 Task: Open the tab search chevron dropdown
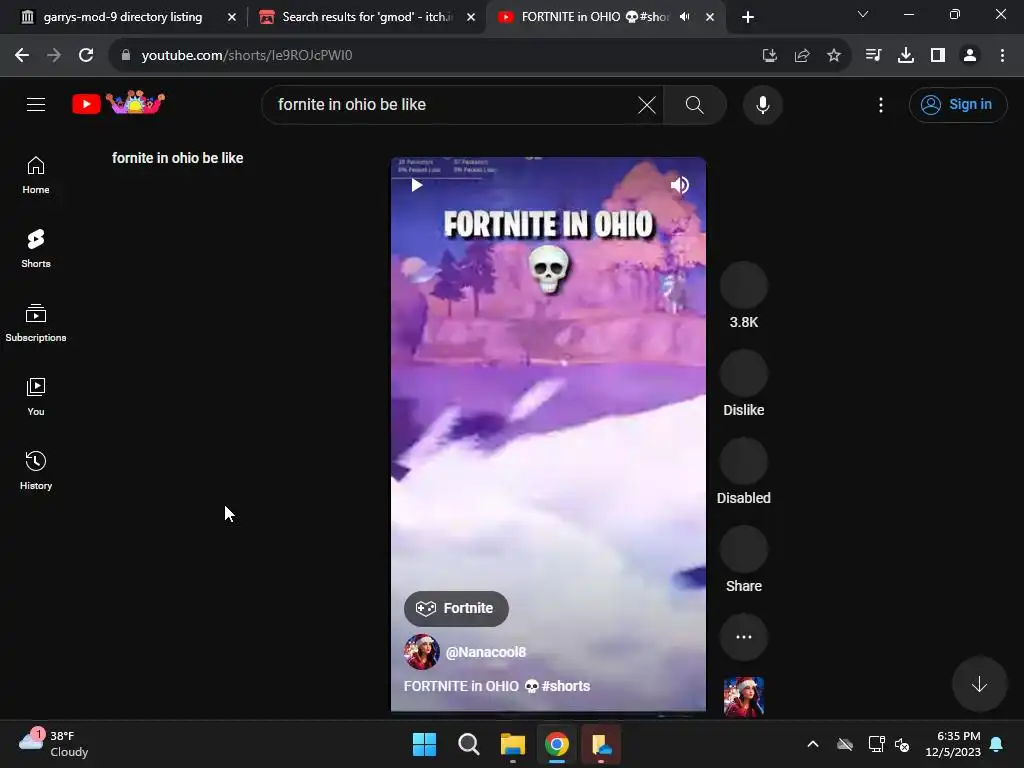pos(863,14)
